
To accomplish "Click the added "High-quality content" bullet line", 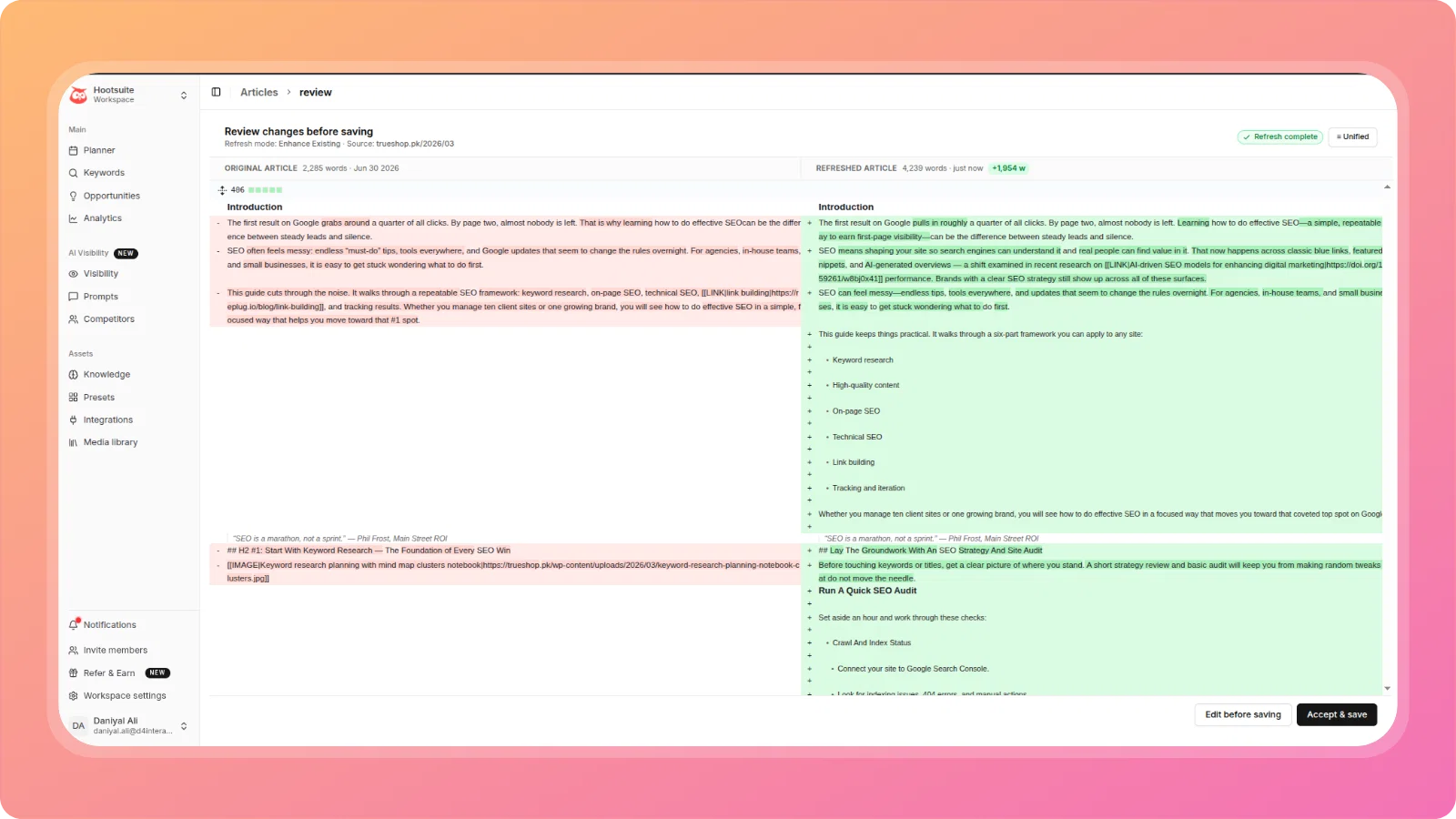I will (x=865, y=386).
